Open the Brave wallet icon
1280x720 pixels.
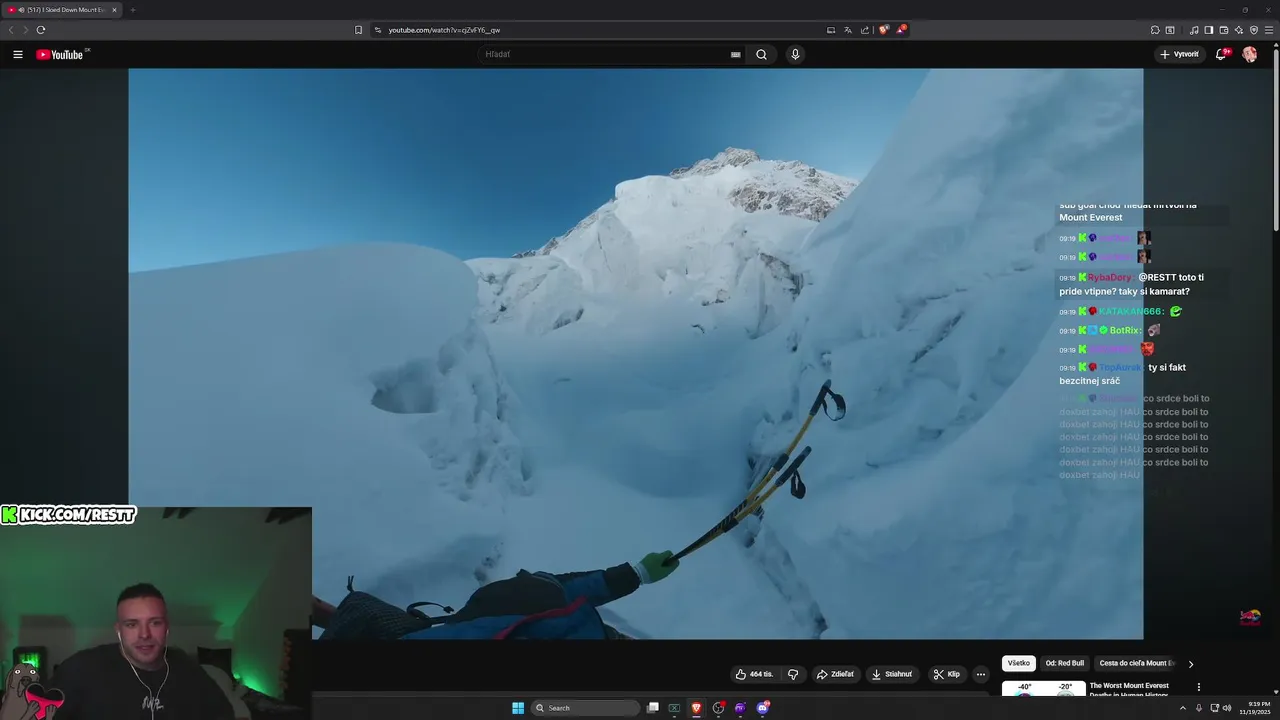pos(1224,30)
